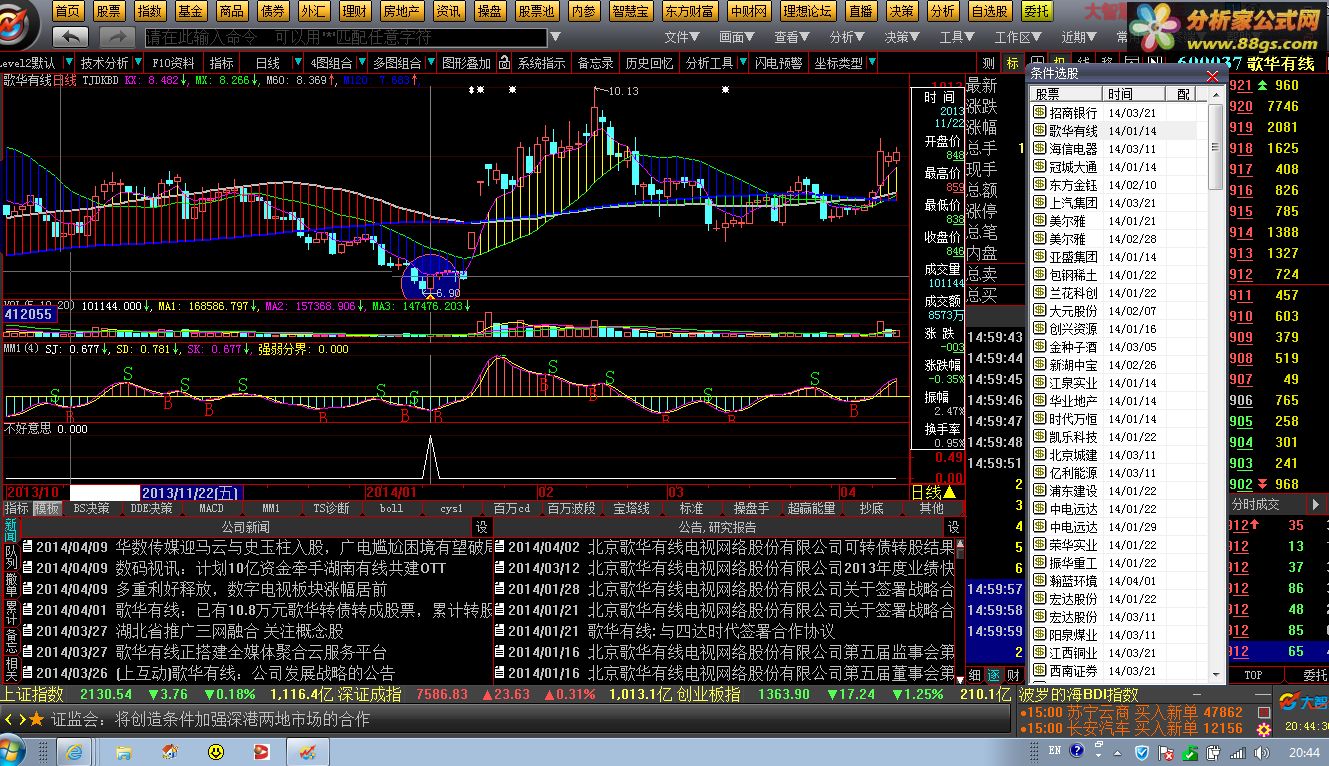1329x766 pixels.
Task: Click the yellow smiley taskbar icon
Action: (216, 751)
